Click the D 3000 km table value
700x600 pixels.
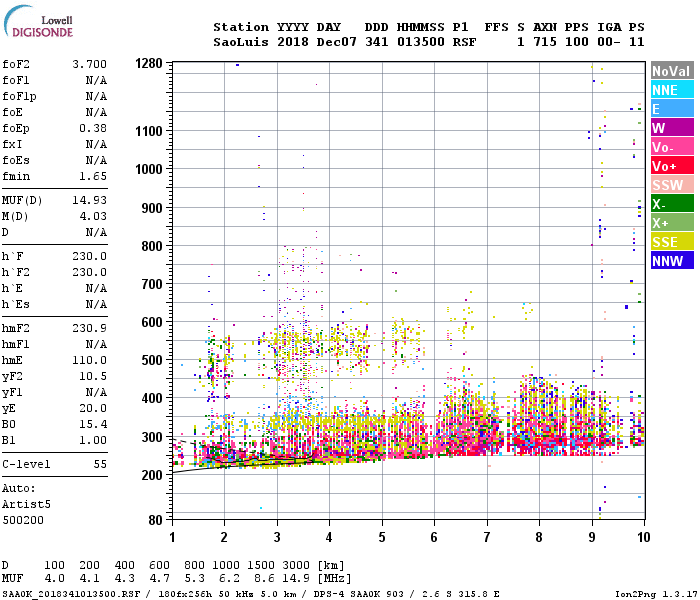296,565
